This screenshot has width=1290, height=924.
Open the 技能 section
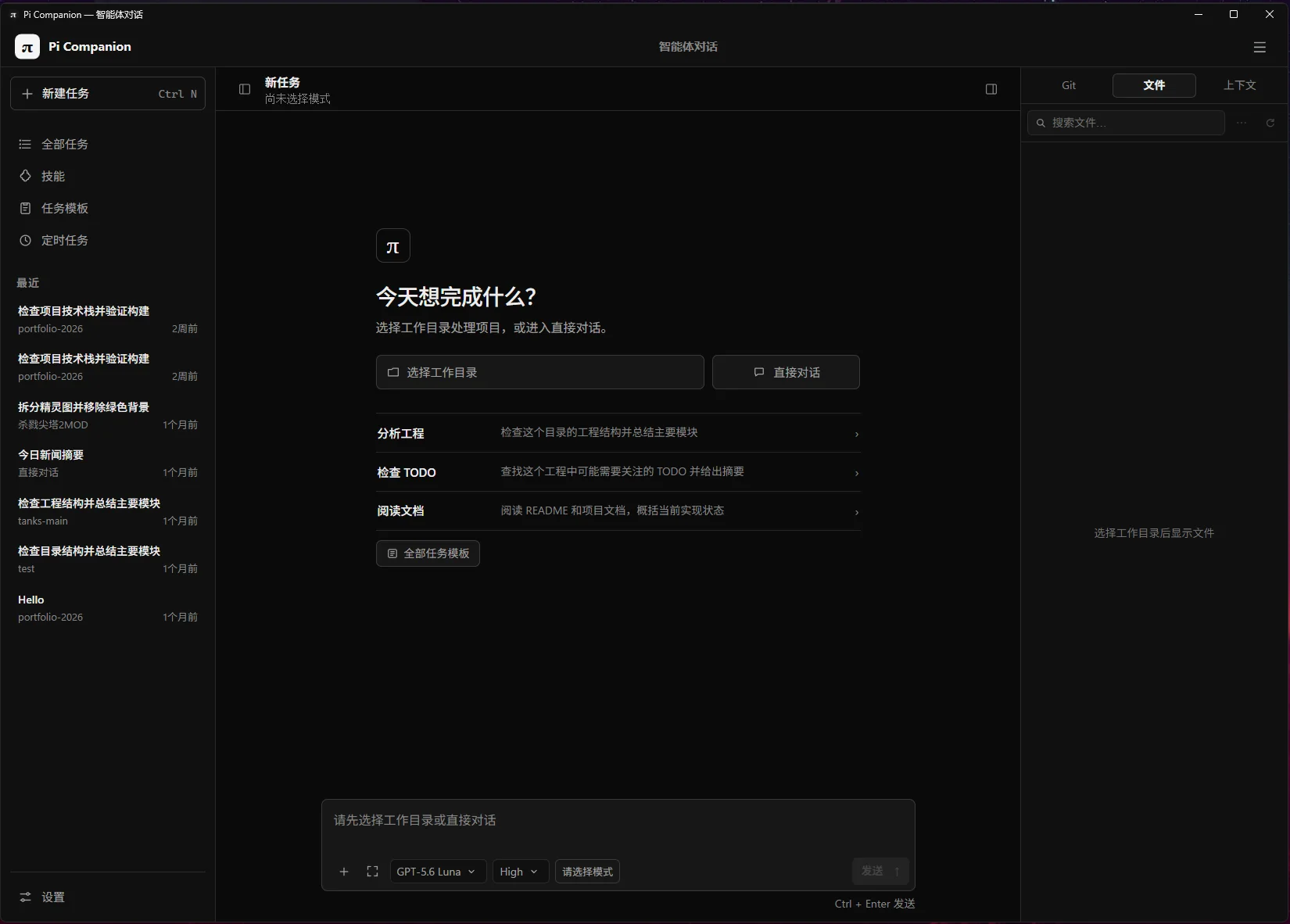point(108,176)
